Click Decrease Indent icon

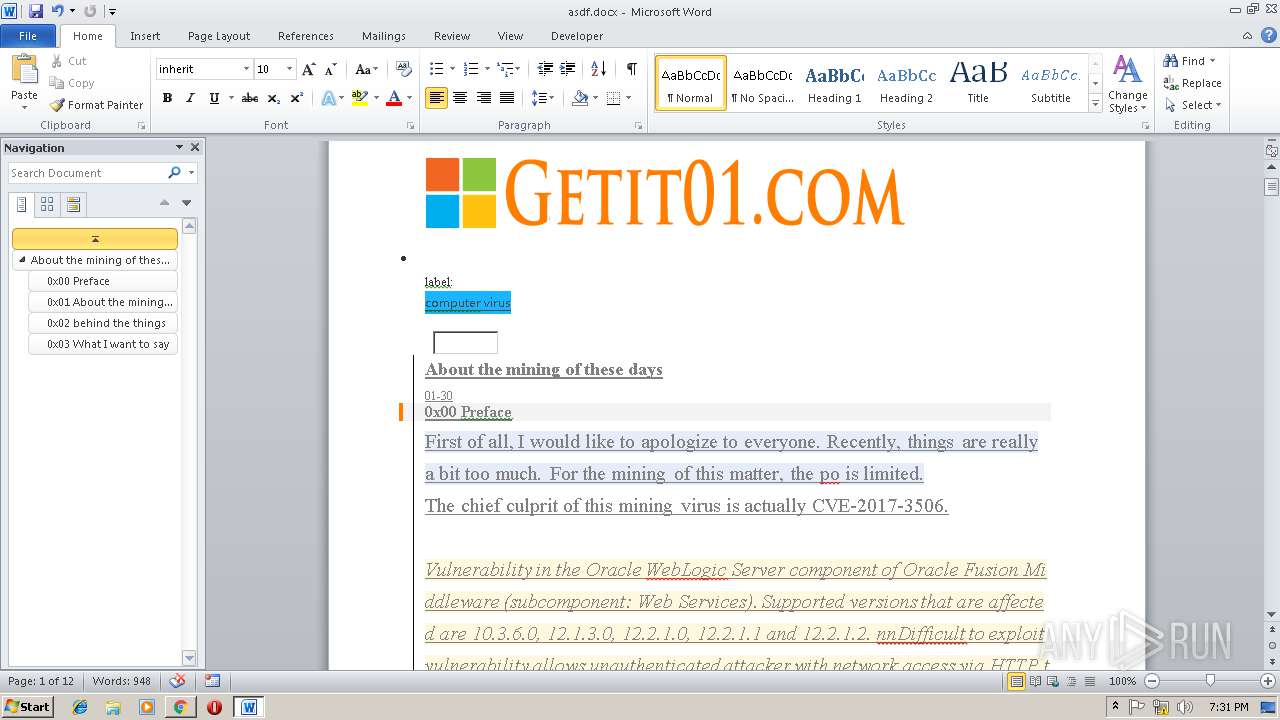point(545,69)
